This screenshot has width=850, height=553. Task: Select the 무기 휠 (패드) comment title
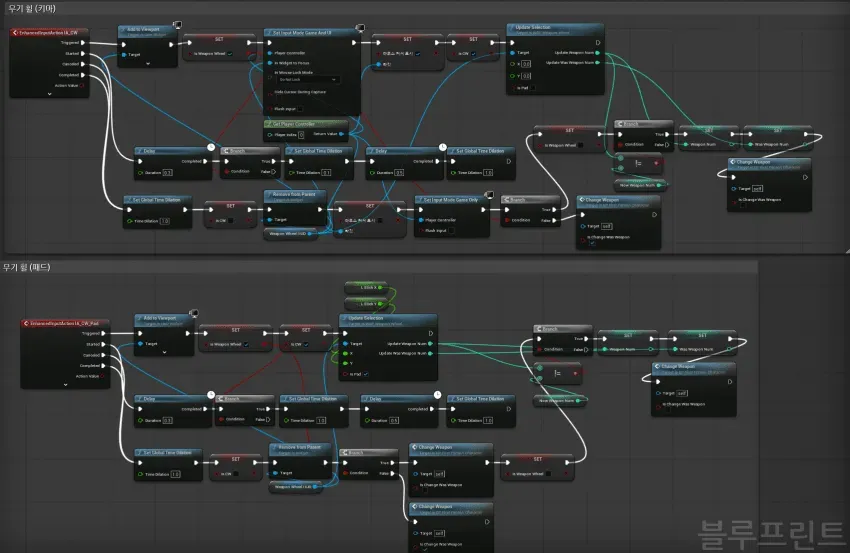tap(26, 267)
